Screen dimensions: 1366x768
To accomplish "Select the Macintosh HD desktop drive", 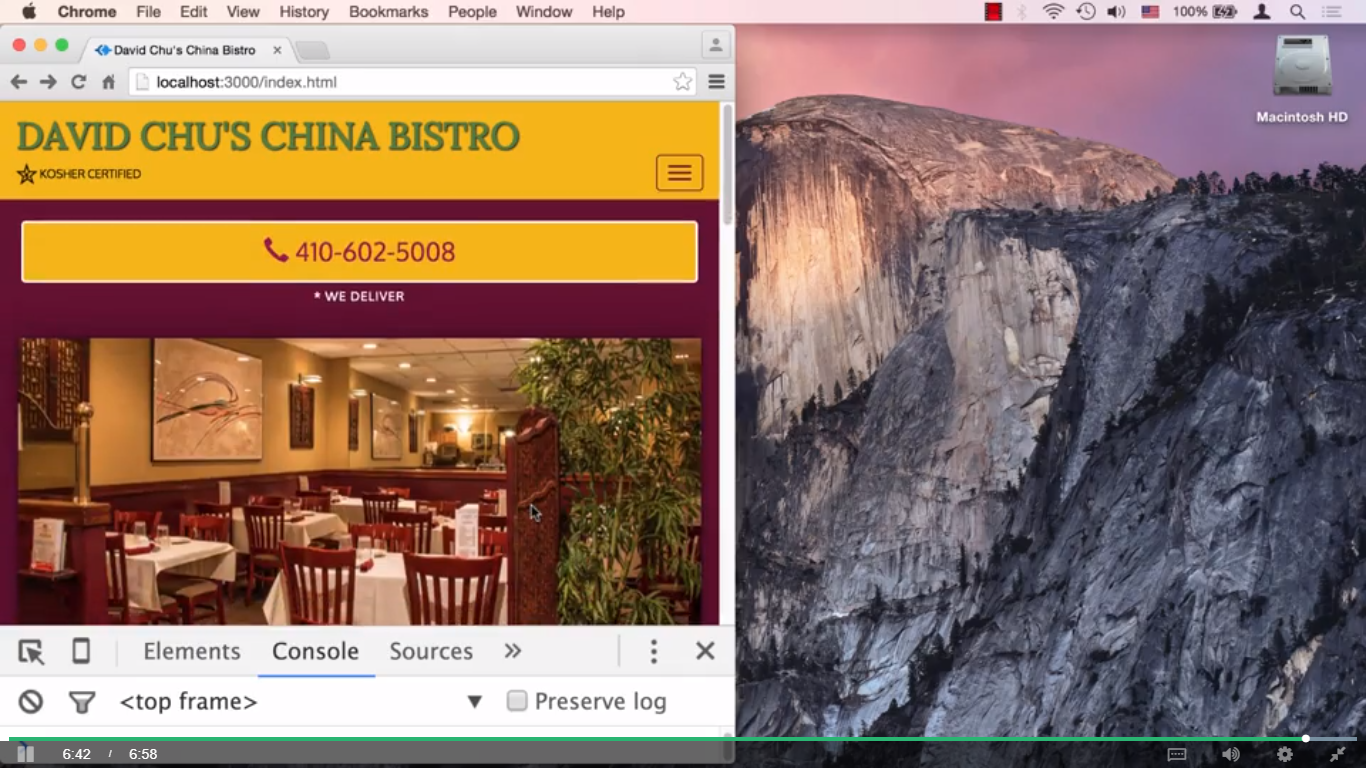I will 1302,79.
